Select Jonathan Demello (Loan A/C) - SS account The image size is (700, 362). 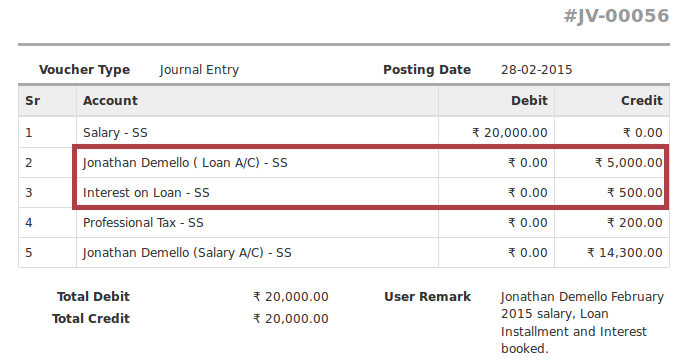click(185, 163)
